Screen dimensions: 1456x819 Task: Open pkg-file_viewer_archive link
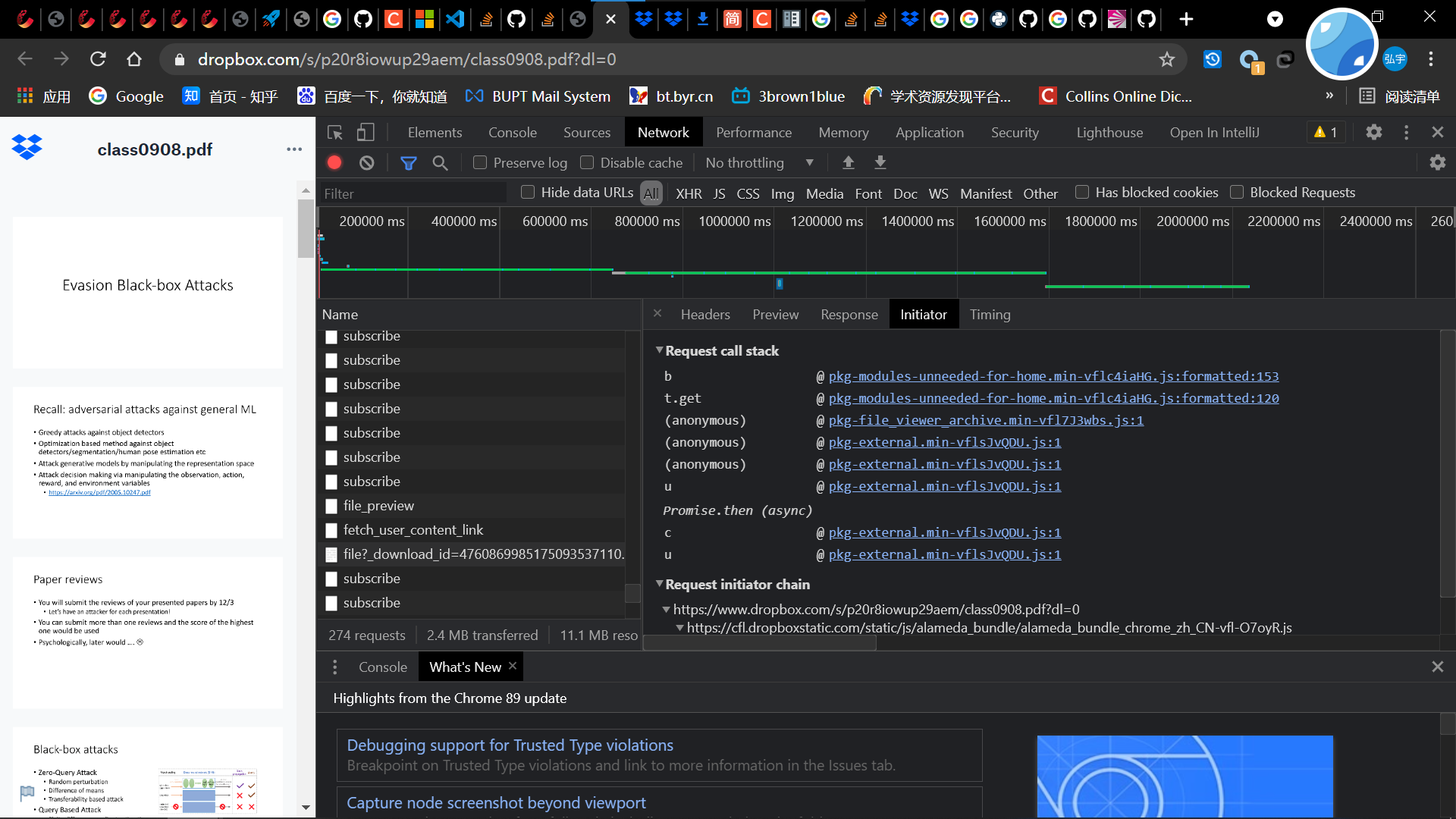986,420
